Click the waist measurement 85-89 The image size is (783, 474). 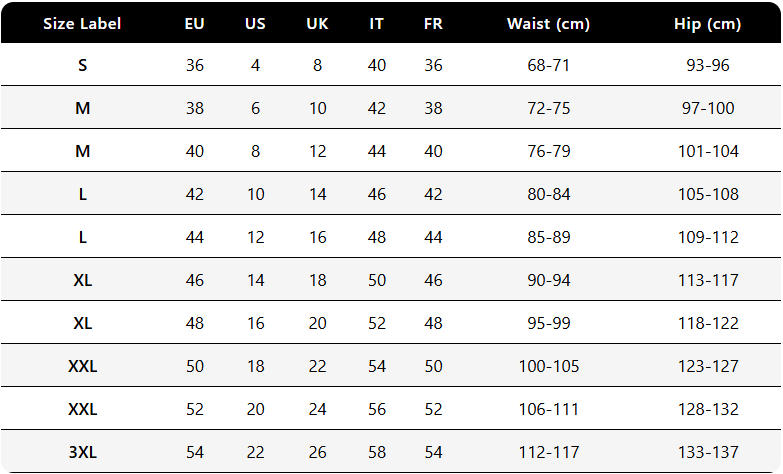[x=549, y=238]
